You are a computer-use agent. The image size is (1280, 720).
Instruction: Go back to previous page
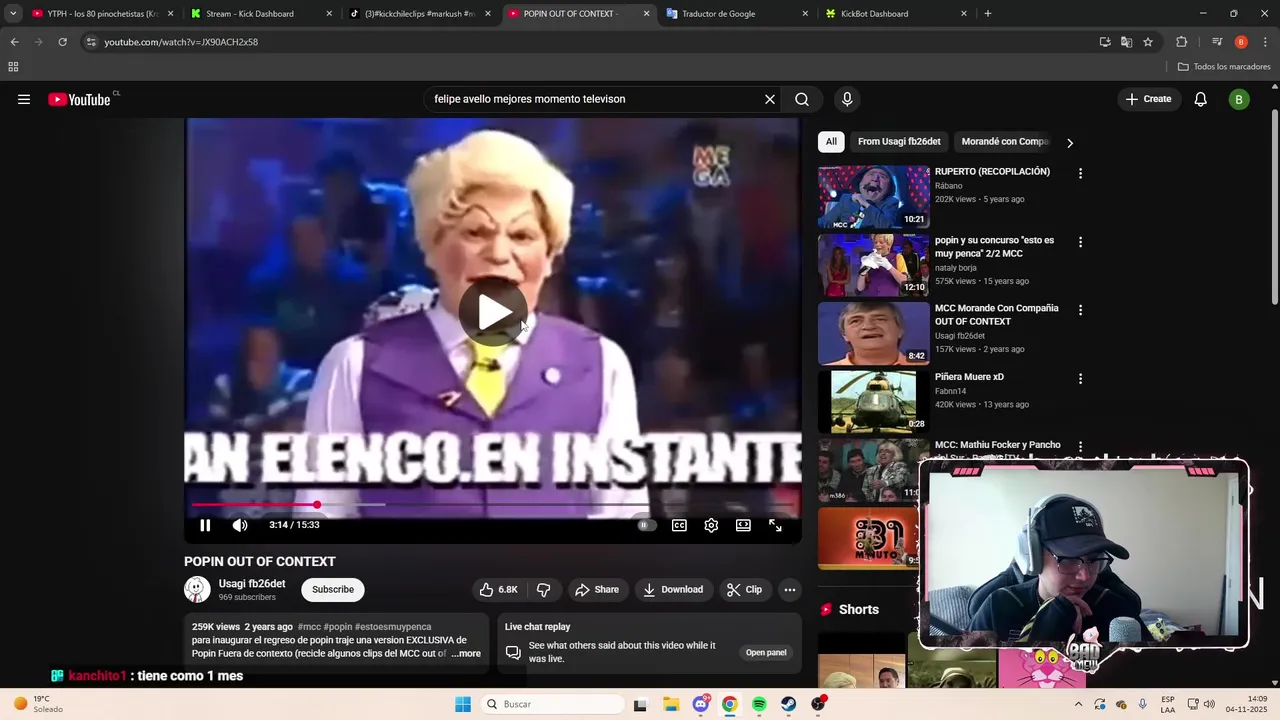tap(14, 42)
